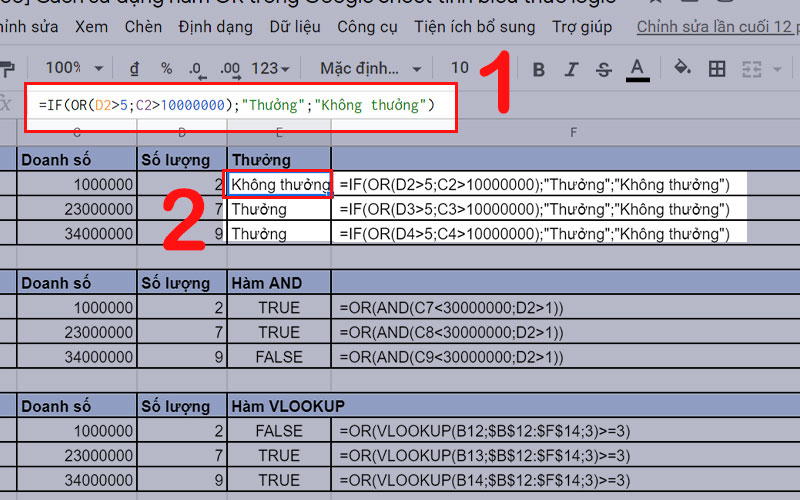Click merge cells icon
The height and width of the screenshot is (500, 800).
[752, 69]
